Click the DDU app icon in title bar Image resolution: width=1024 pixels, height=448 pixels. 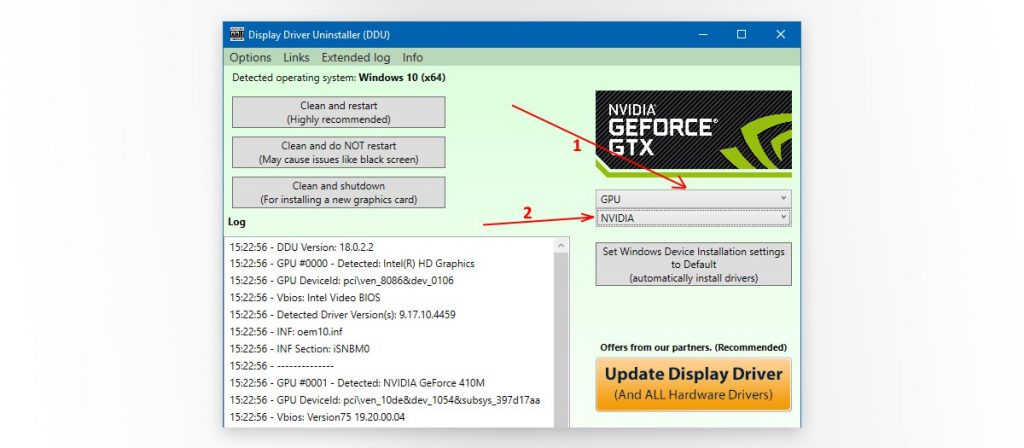point(237,35)
